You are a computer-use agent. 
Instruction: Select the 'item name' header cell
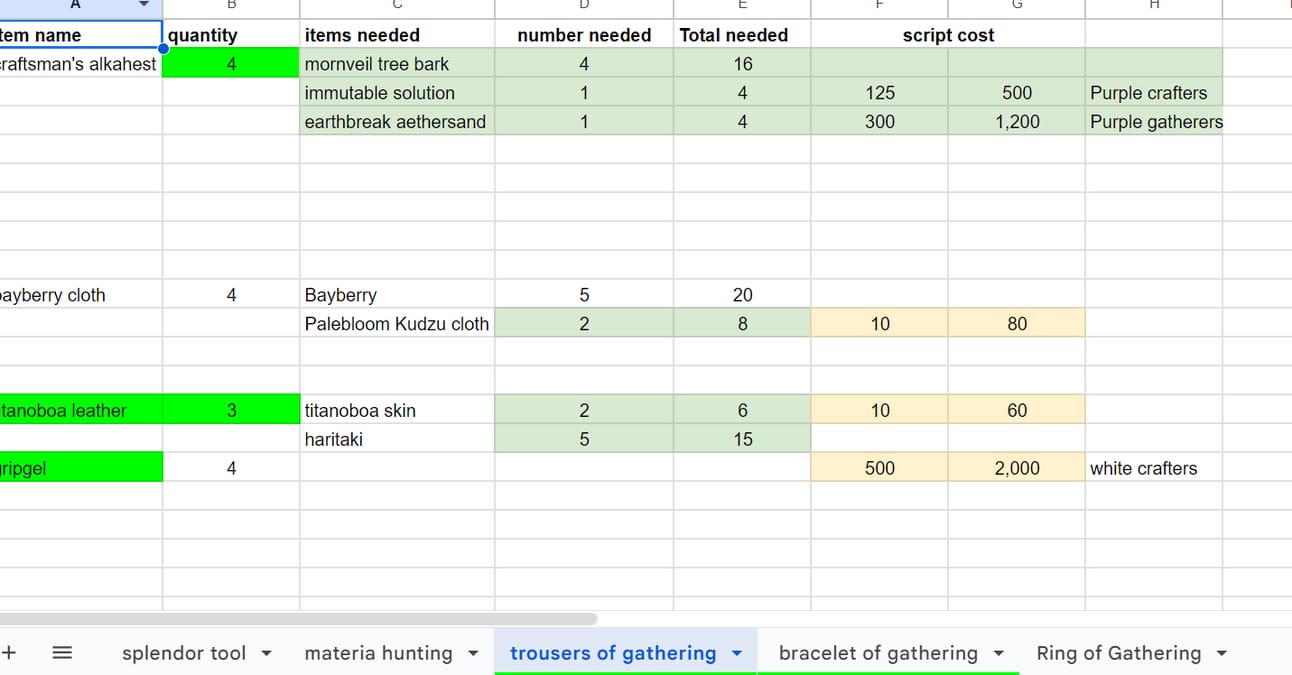[81, 35]
